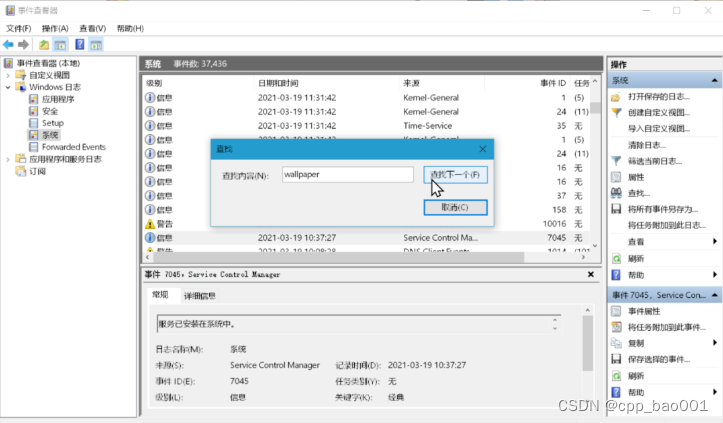Click the 筛选当前日志 filter action
The image size is (723, 423).
tap(655, 161)
